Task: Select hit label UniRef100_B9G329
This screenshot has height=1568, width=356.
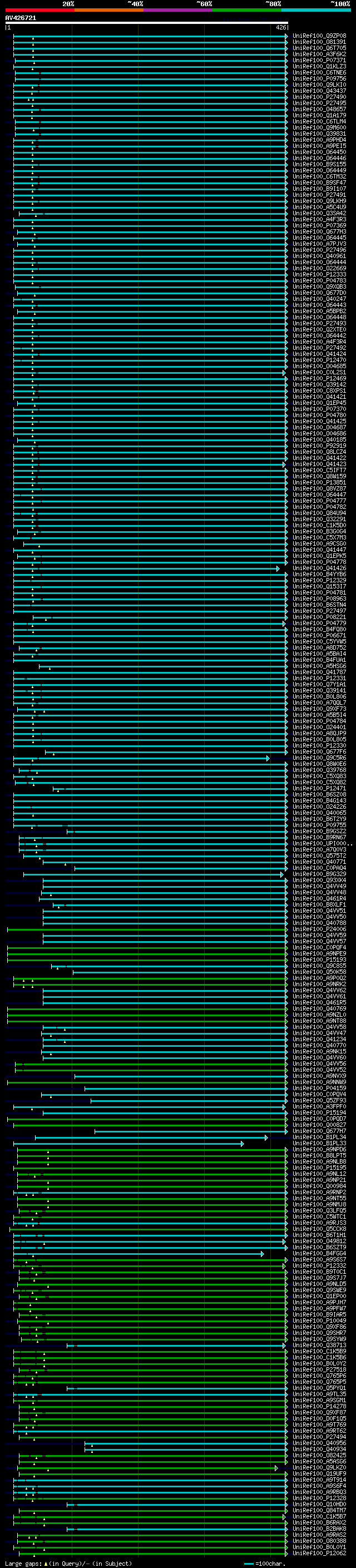Action: point(319,874)
